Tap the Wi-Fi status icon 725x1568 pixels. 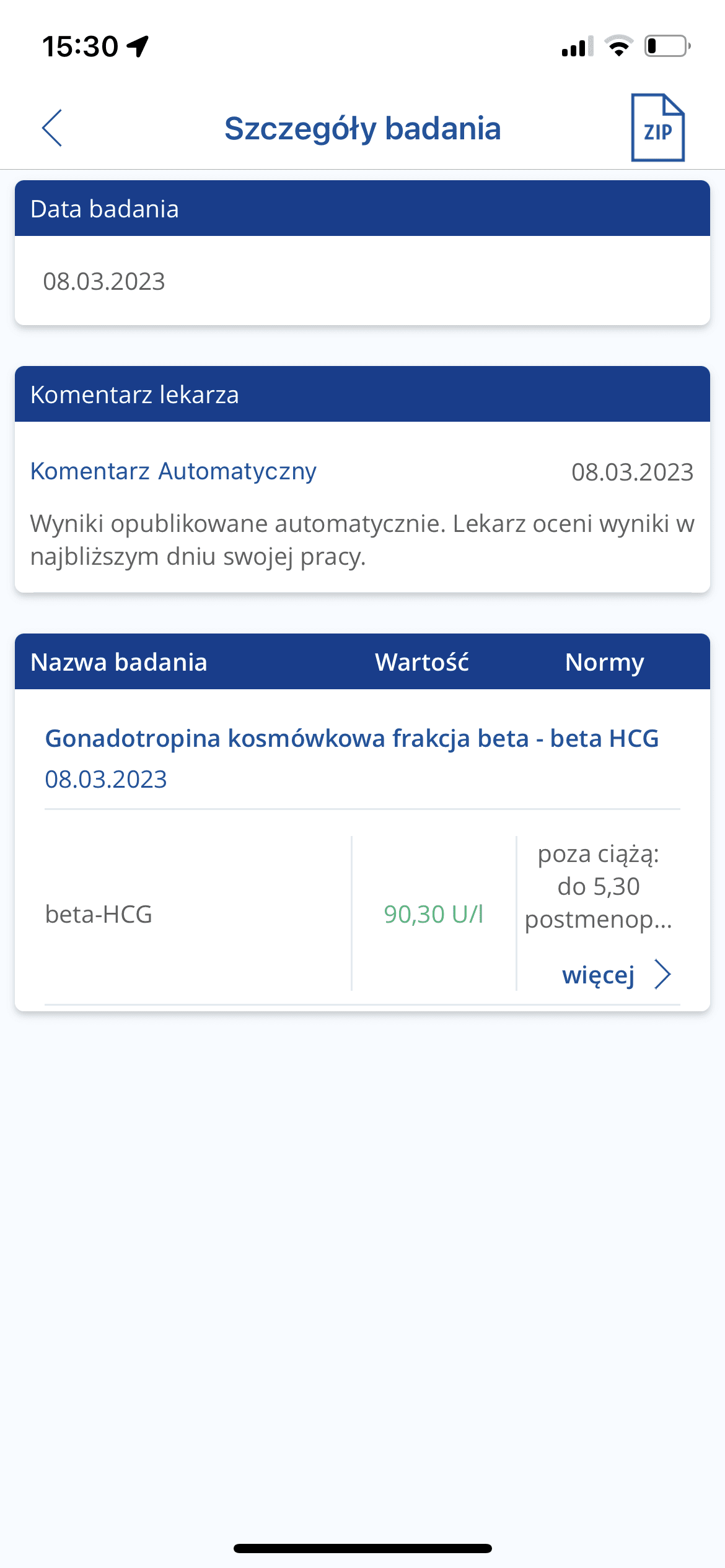click(618, 46)
